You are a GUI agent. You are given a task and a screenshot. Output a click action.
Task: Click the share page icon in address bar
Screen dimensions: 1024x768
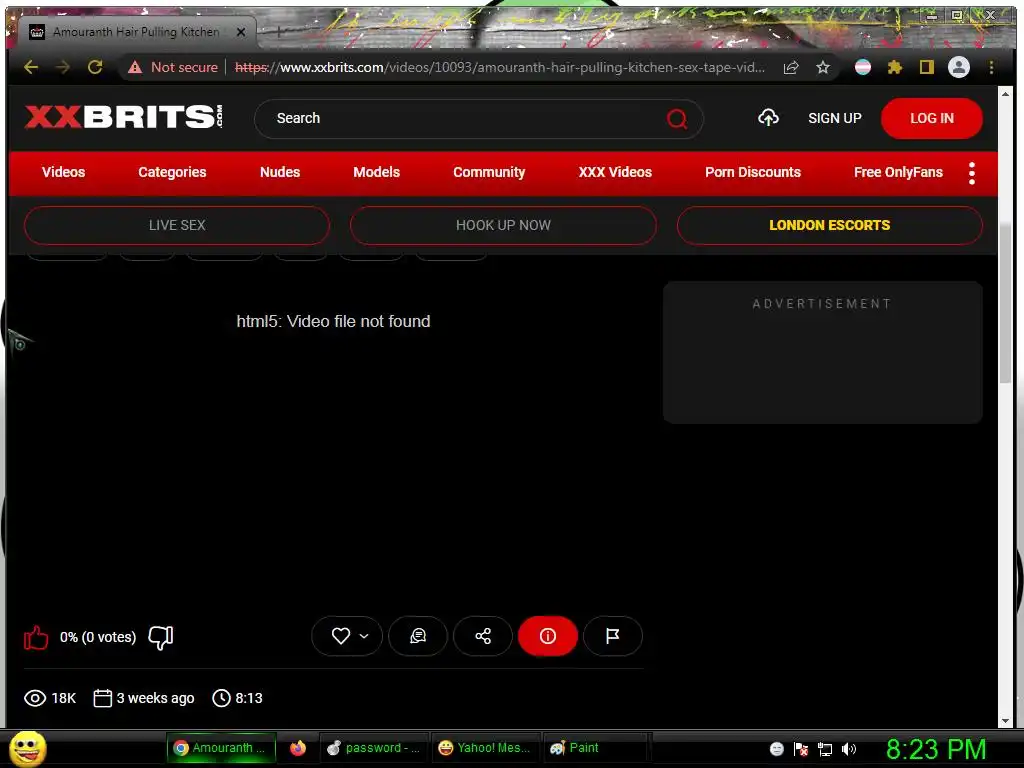(x=791, y=67)
